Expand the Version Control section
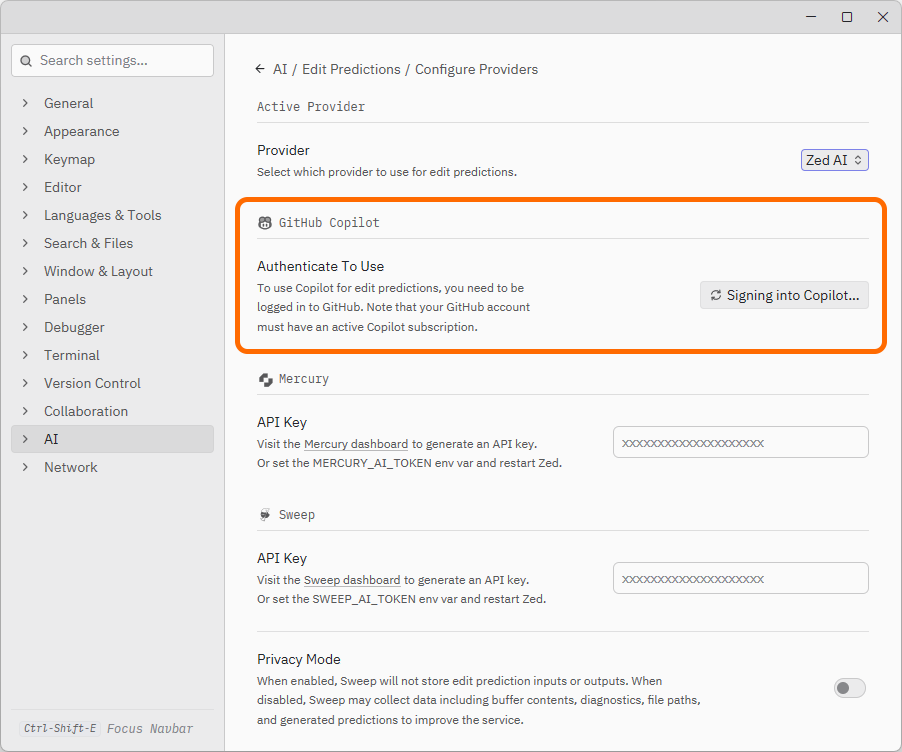 click(x=92, y=383)
